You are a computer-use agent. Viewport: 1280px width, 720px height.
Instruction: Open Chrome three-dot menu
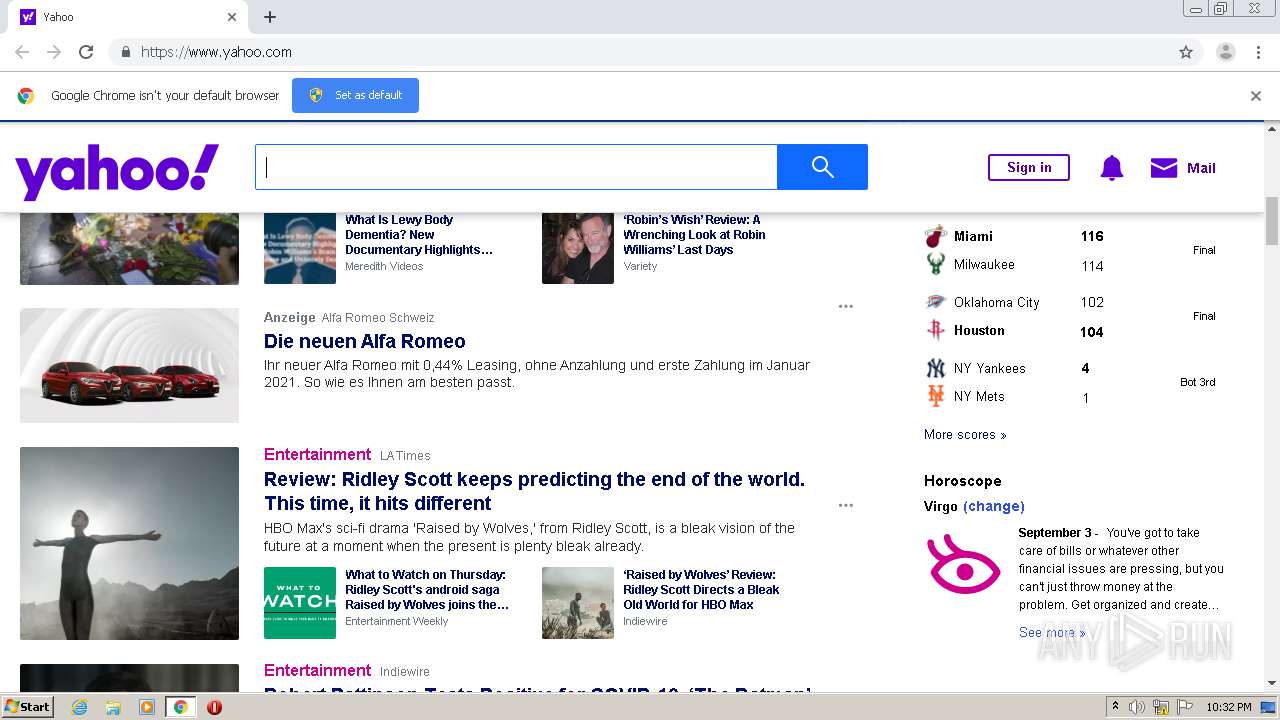(1258, 52)
